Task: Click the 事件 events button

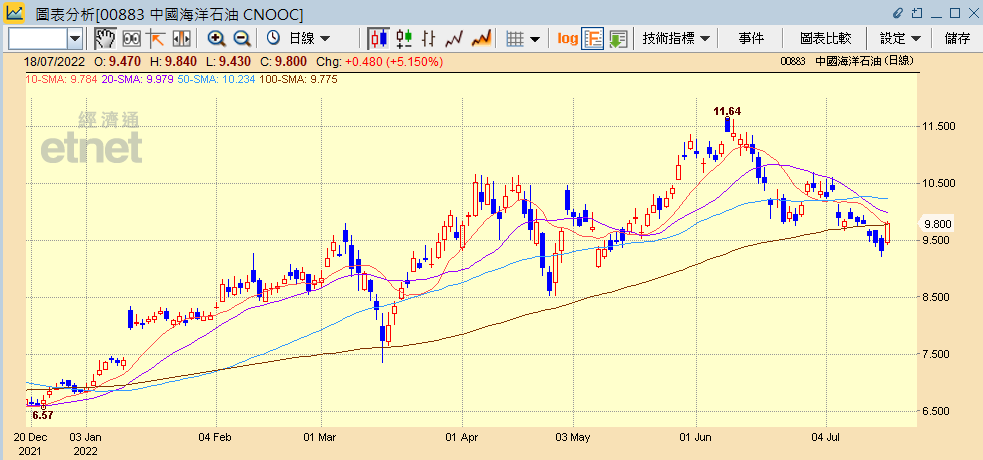Action: (x=751, y=38)
